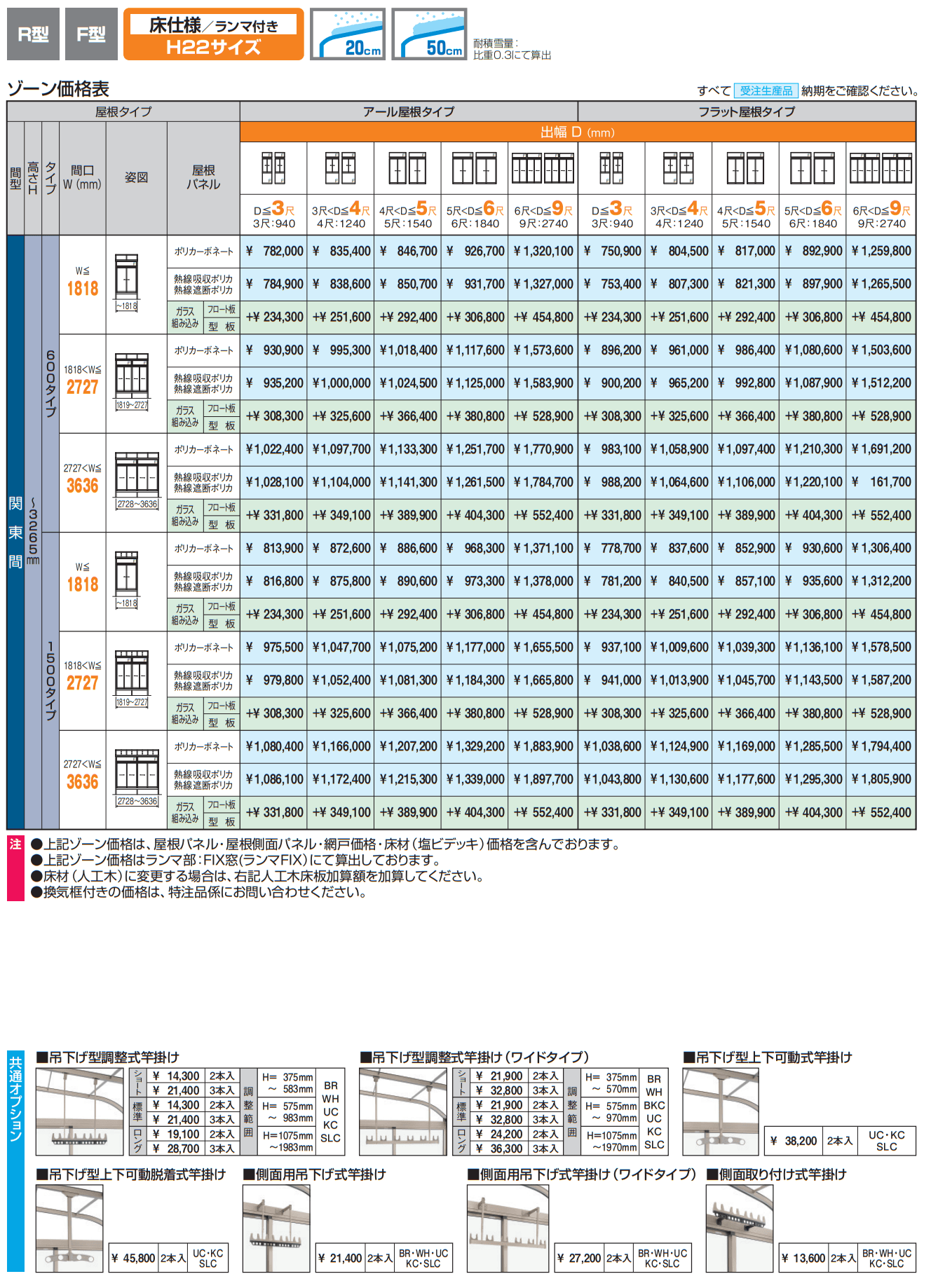Viewport: 931px width, 1288px height.
Task: Click the フラット屋根 4尺<D≦5尺 diagram icon
Action: point(745,168)
